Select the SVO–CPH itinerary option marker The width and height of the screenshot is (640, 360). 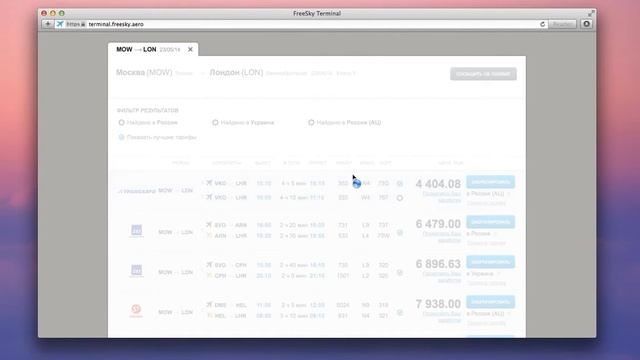click(x=400, y=272)
